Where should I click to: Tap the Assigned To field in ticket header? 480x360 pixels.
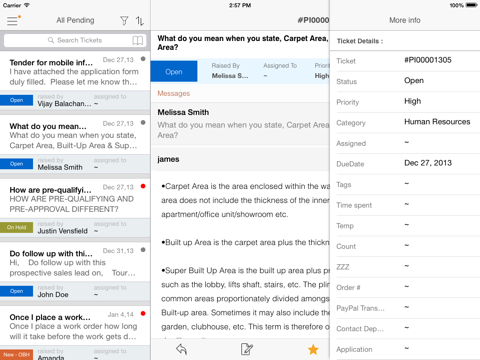[280, 71]
